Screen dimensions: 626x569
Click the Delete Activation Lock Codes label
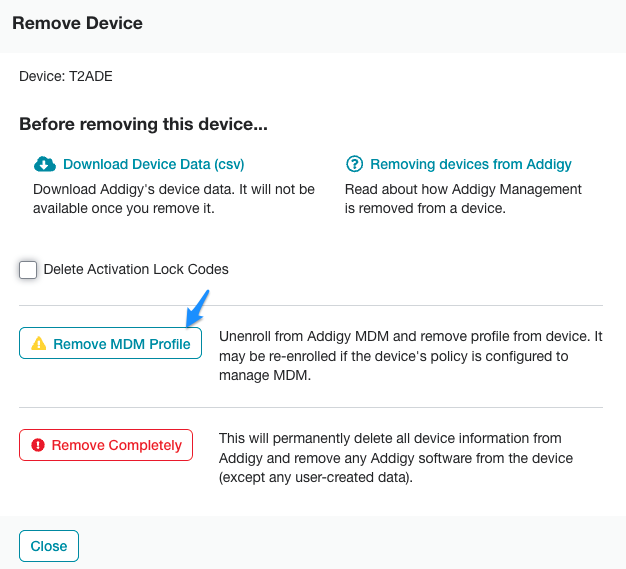pos(136,269)
